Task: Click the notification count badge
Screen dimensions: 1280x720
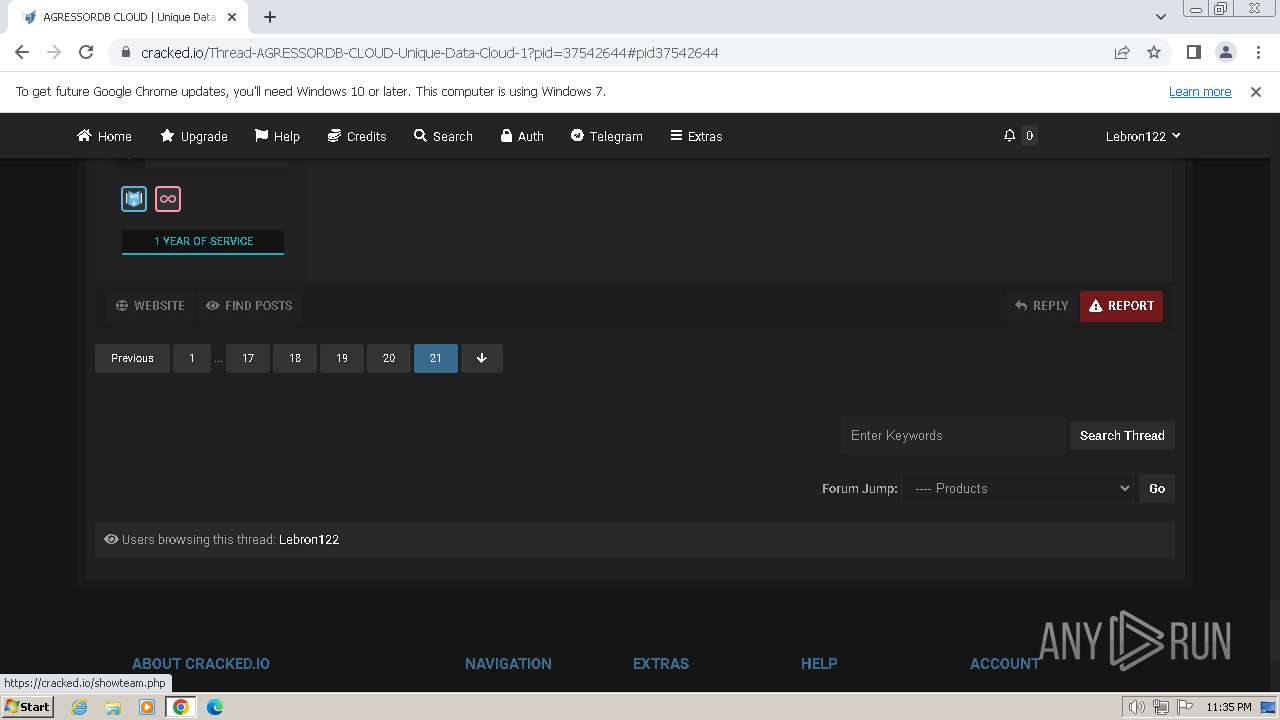Action: click(x=1029, y=136)
